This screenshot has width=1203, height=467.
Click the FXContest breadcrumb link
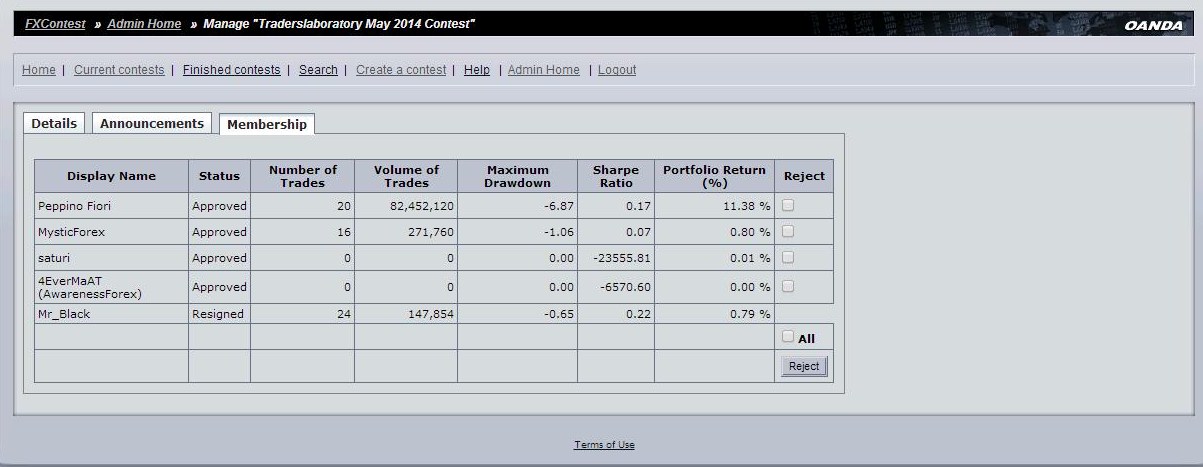click(55, 24)
